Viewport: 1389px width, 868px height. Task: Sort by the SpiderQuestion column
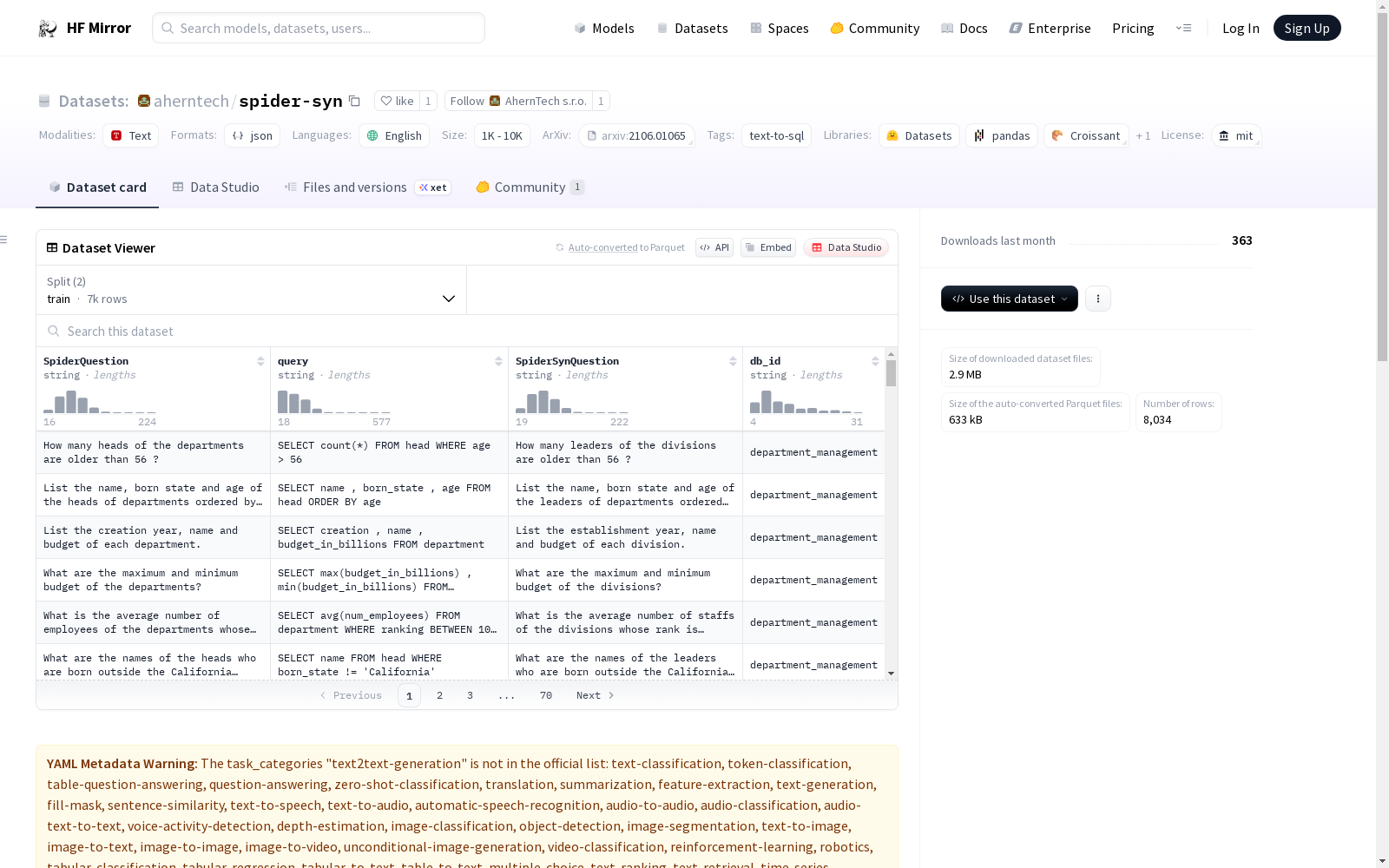260,361
